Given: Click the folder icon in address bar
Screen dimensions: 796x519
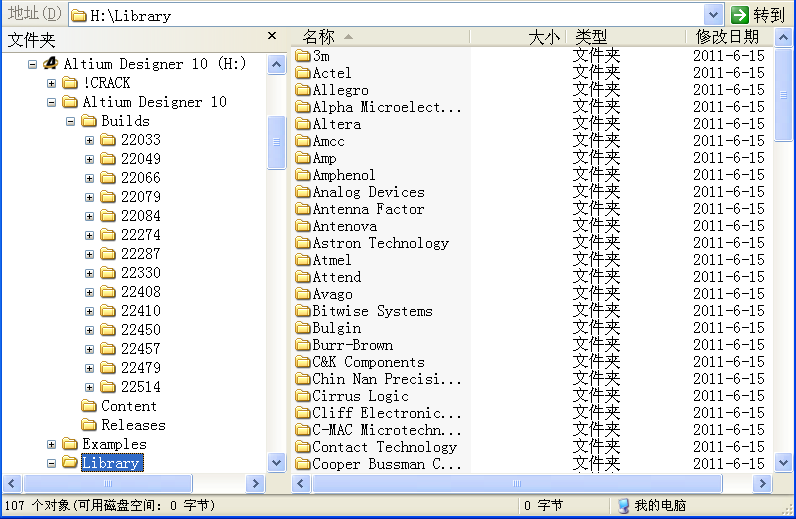Looking at the screenshot, I should pyautogui.click(x=79, y=16).
